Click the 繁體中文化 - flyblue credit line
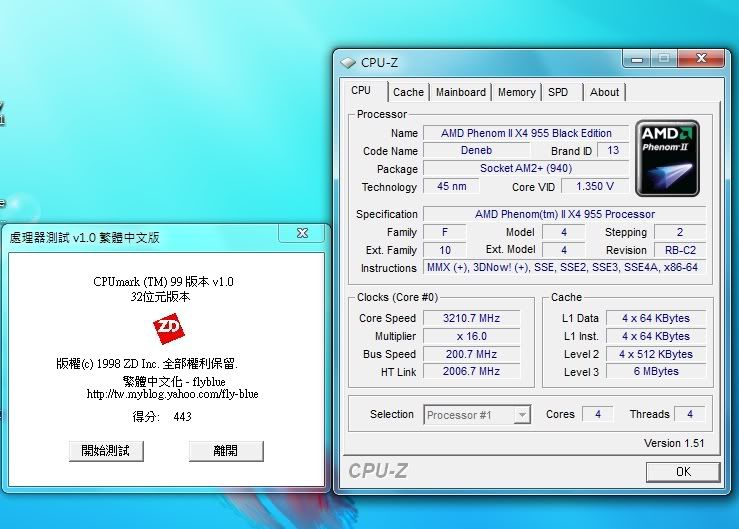Image resolution: width=739 pixels, height=529 pixels. (174, 381)
